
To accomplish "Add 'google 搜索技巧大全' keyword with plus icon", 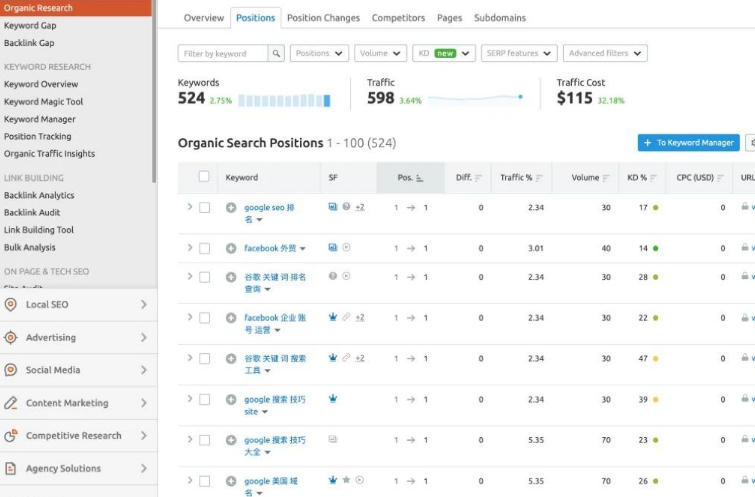I will (x=231, y=440).
